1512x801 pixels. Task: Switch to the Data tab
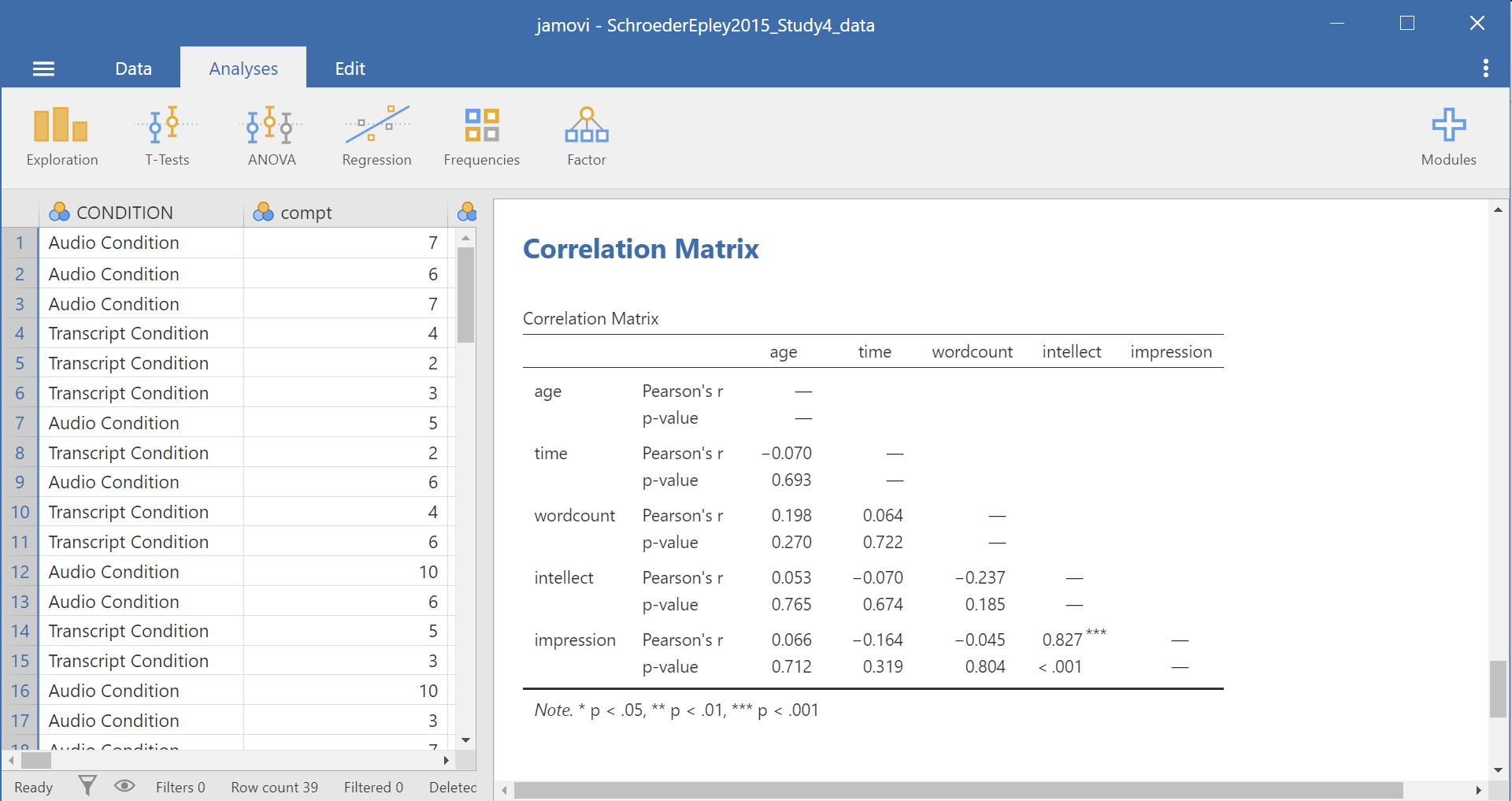(133, 69)
